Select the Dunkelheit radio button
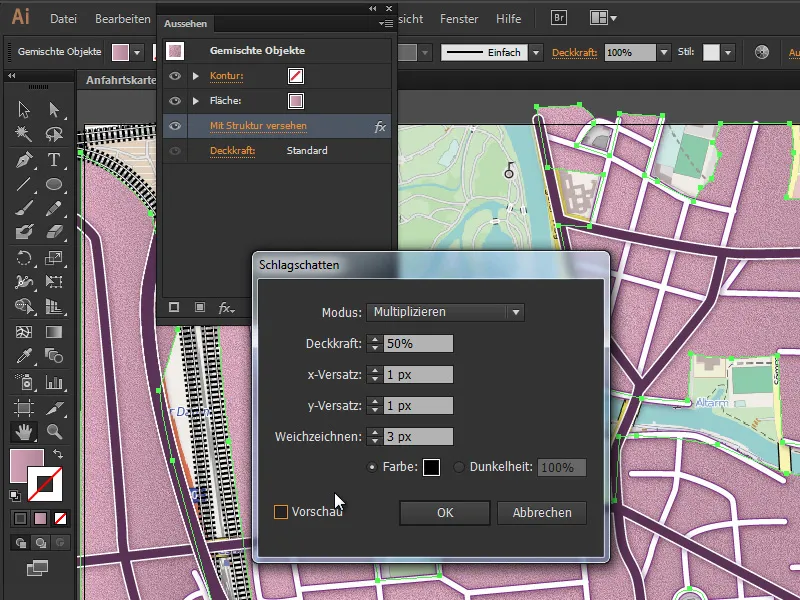Image resolution: width=800 pixels, height=600 pixels. point(459,467)
